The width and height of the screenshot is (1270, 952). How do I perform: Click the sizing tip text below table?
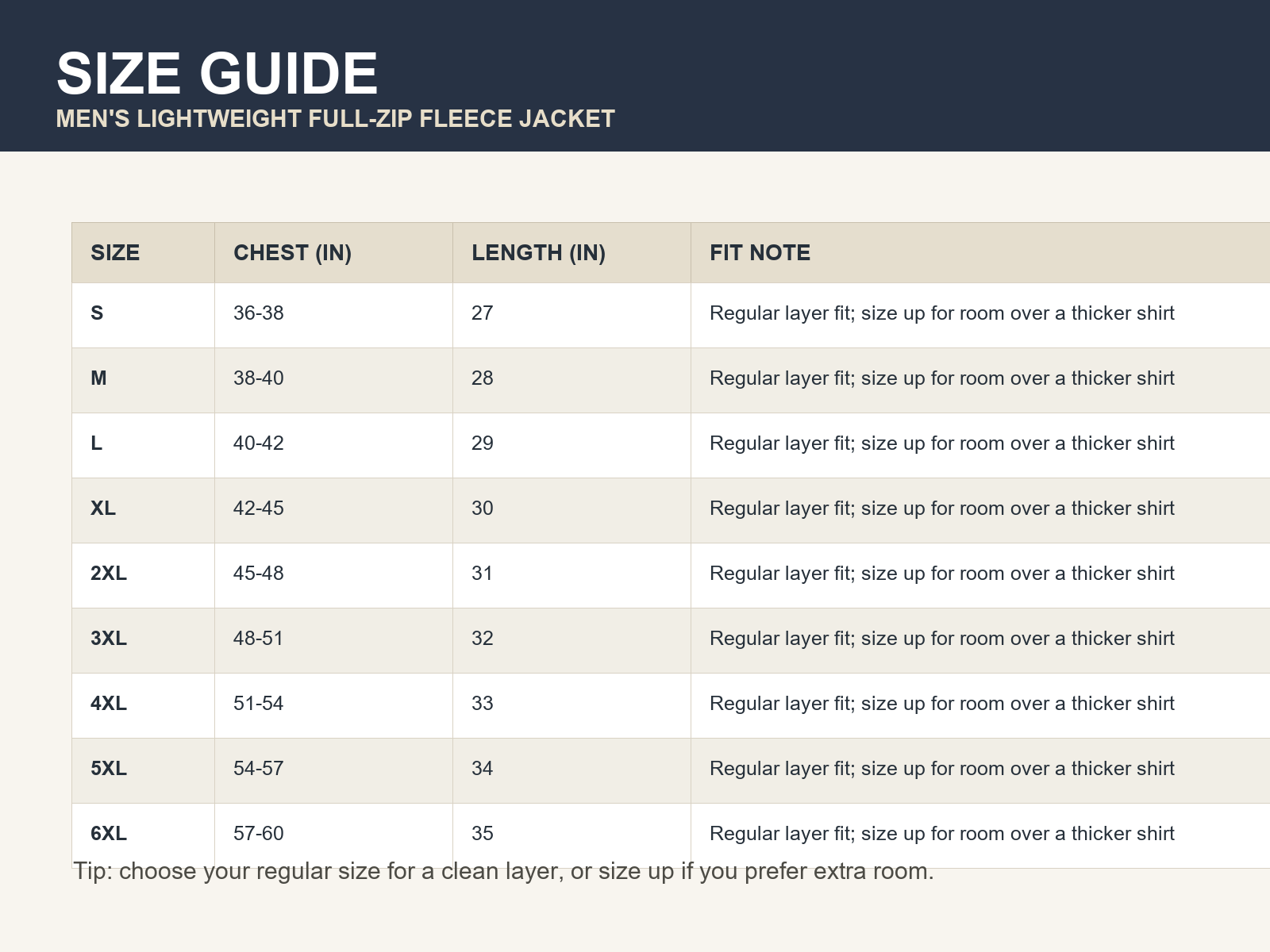click(x=504, y=871)
